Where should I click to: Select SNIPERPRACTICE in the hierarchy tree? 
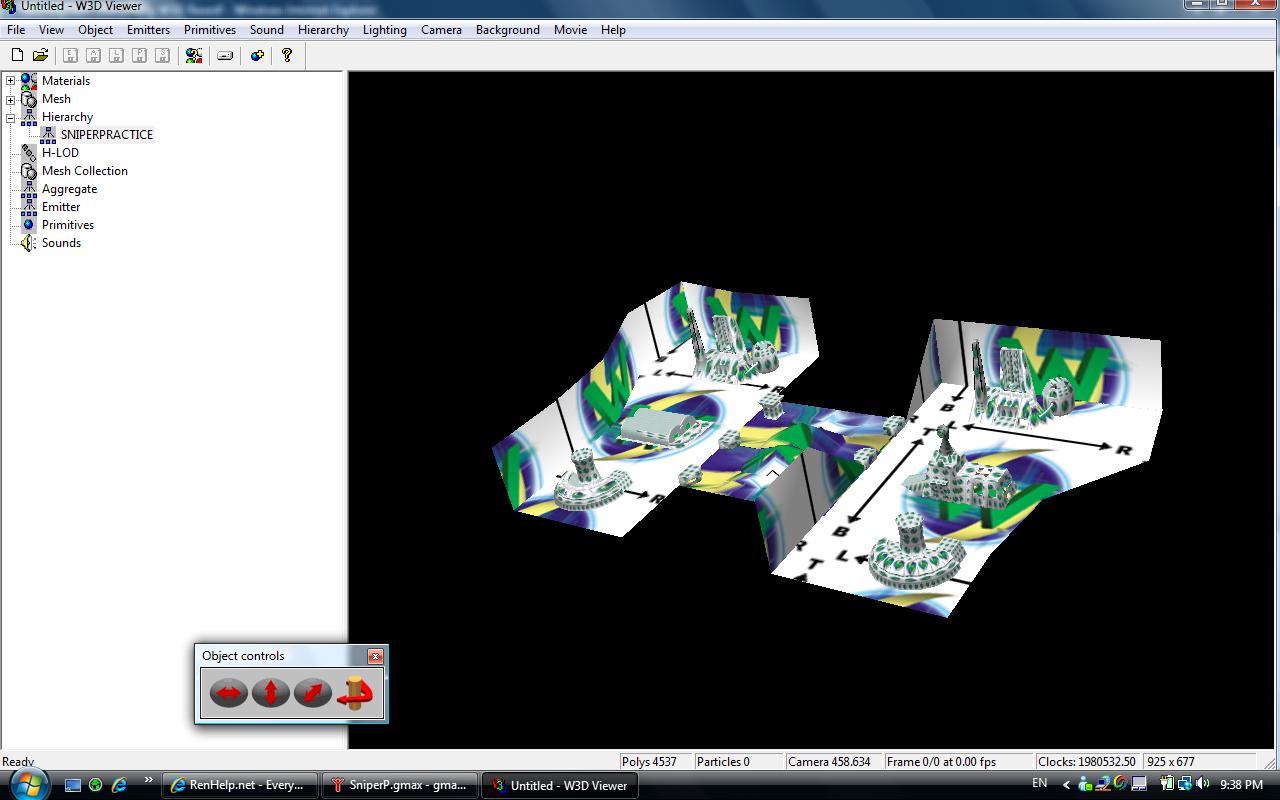(x=106, y=135)
